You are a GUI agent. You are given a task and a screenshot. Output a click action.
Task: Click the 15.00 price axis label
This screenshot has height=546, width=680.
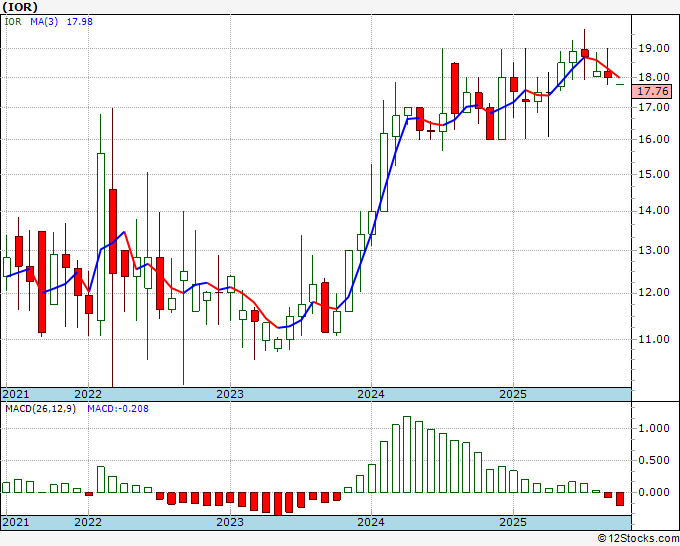[x=654, y=174]
